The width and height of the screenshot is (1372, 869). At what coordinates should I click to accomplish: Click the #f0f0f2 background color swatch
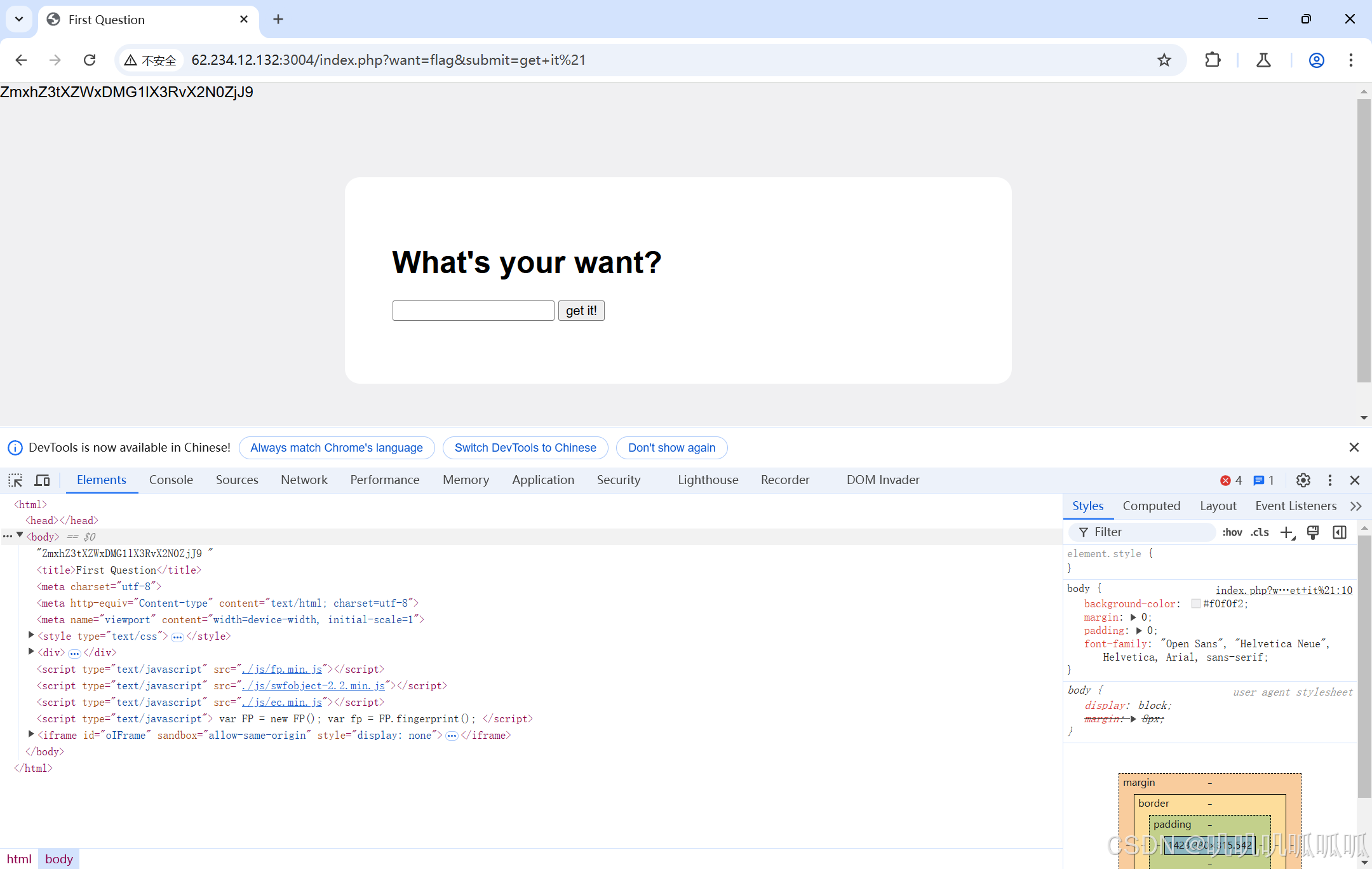(x=1196, y=603)
